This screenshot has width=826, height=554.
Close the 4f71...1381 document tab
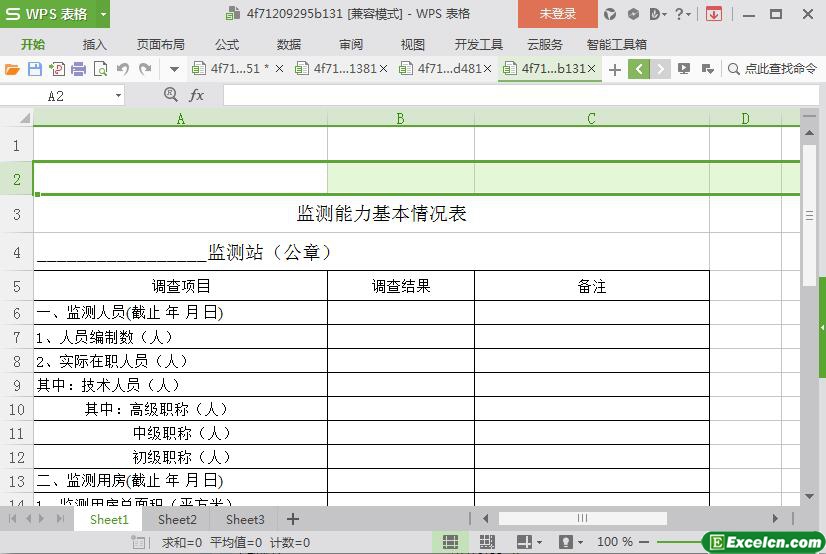(384, 68)
